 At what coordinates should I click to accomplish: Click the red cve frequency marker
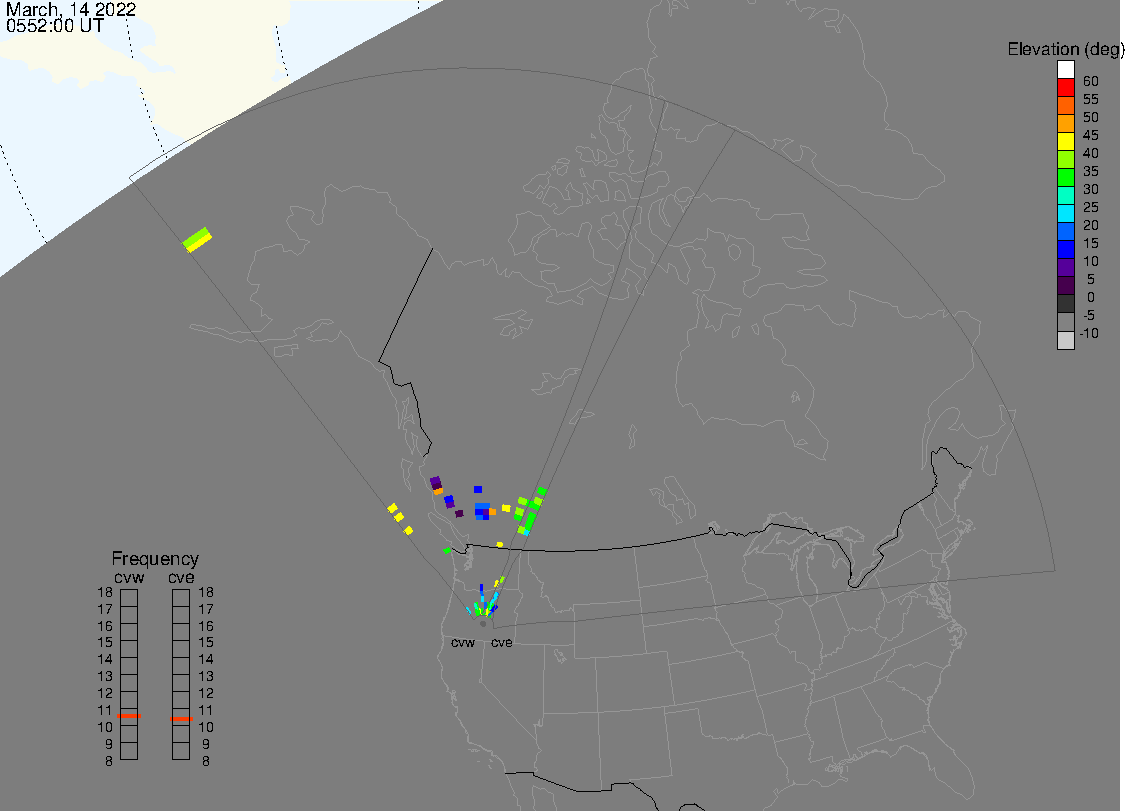tap(182, 718)
